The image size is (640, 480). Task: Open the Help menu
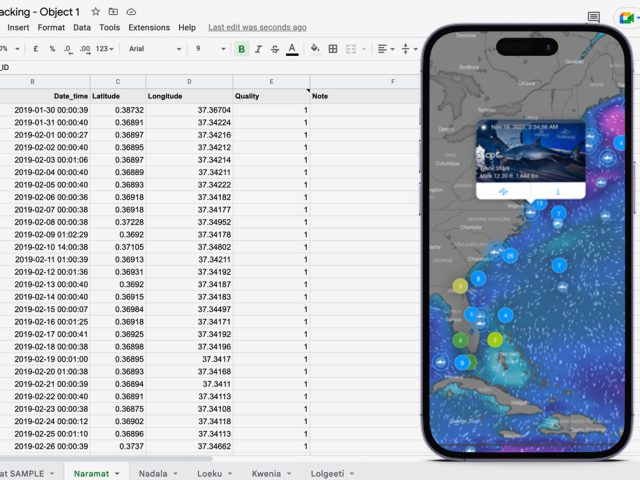[187, 27]
